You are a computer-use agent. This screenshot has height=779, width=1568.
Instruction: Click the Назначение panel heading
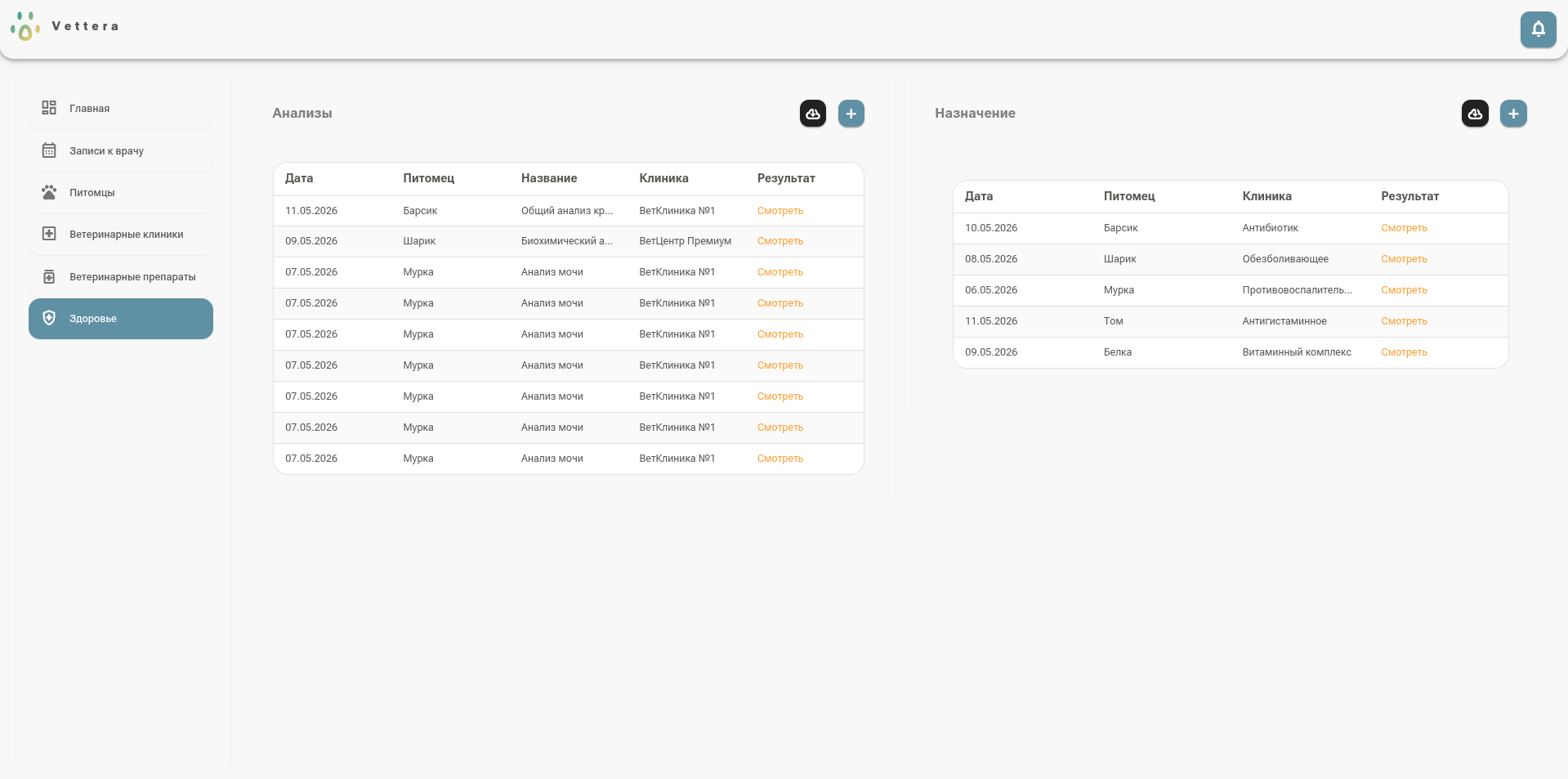975,114
